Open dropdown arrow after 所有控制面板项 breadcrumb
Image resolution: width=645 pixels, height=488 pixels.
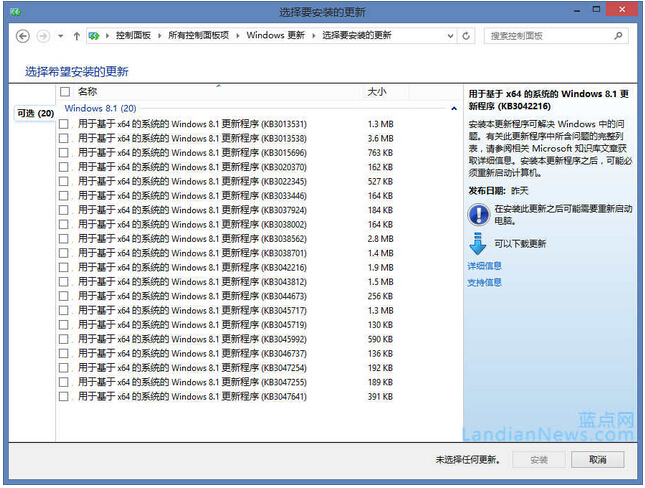[x=238, y=36]
